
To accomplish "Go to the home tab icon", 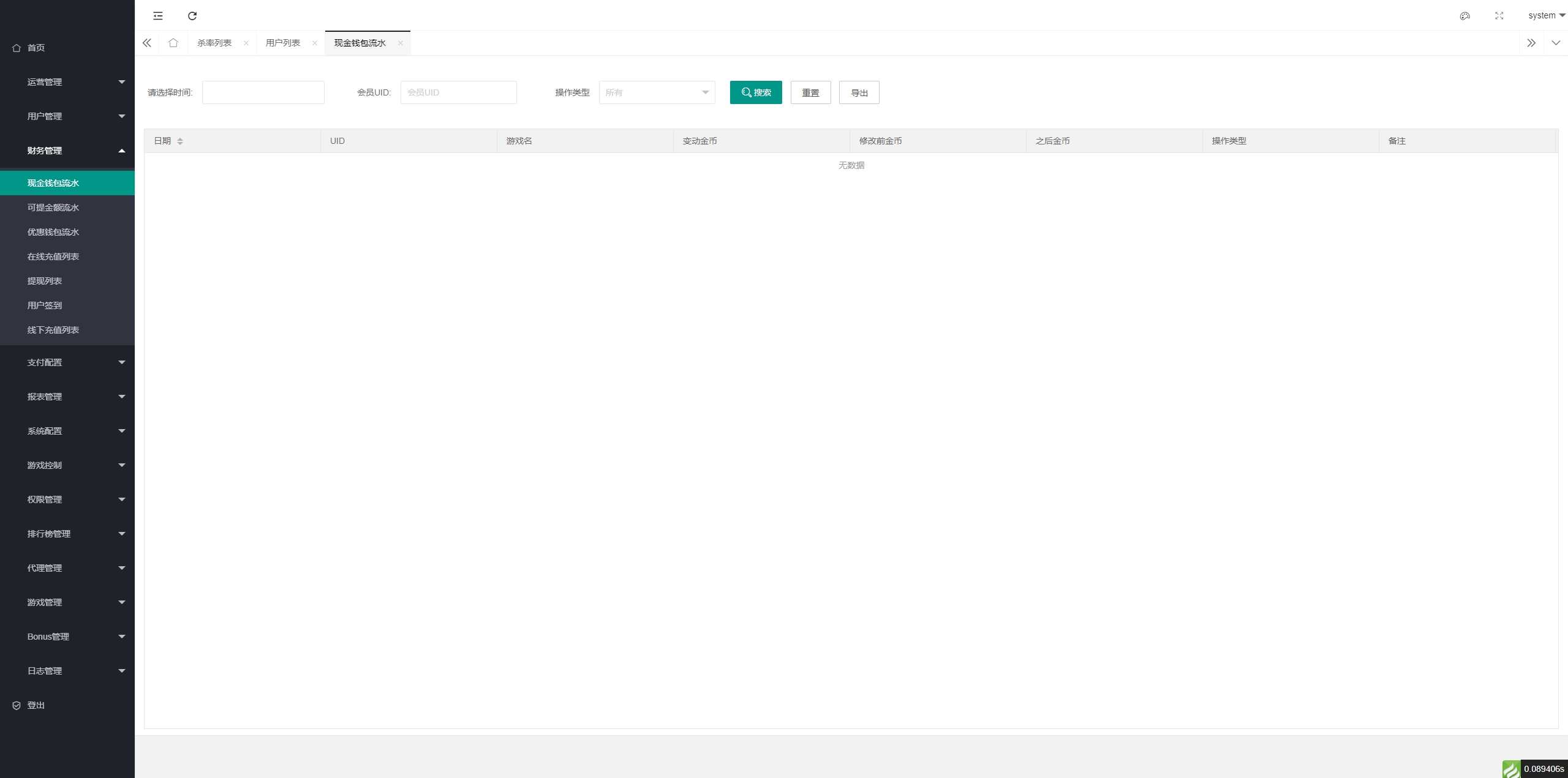I will [173, 43].
